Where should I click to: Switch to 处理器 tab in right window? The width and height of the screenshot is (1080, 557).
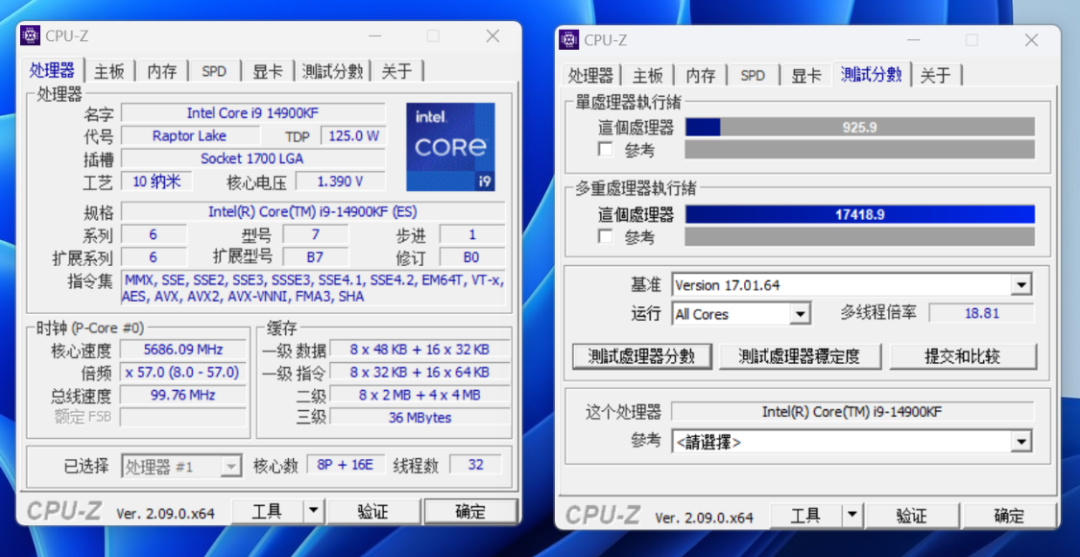[590, 75]
